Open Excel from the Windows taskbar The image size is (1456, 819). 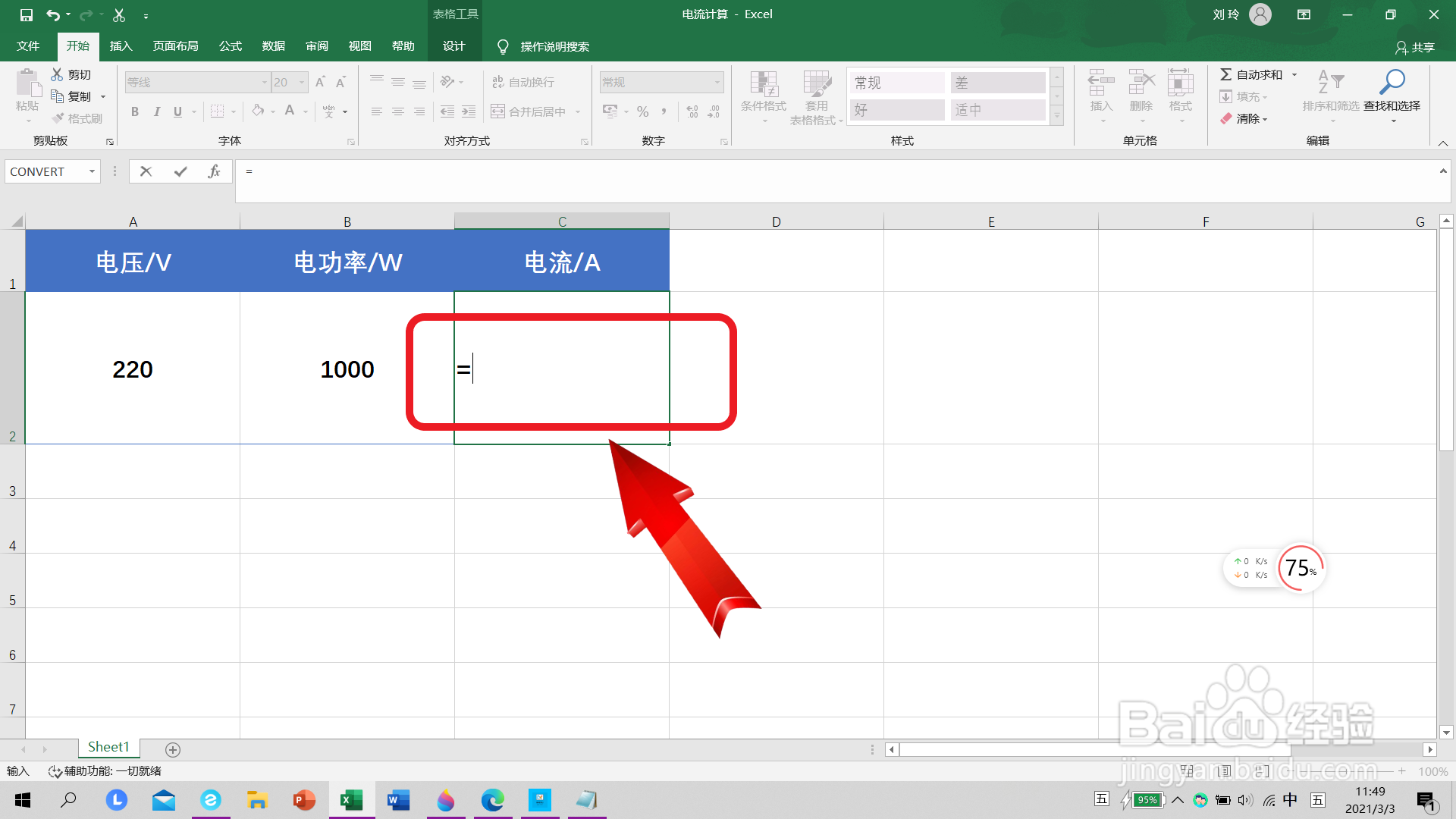[x=351, y=800]
